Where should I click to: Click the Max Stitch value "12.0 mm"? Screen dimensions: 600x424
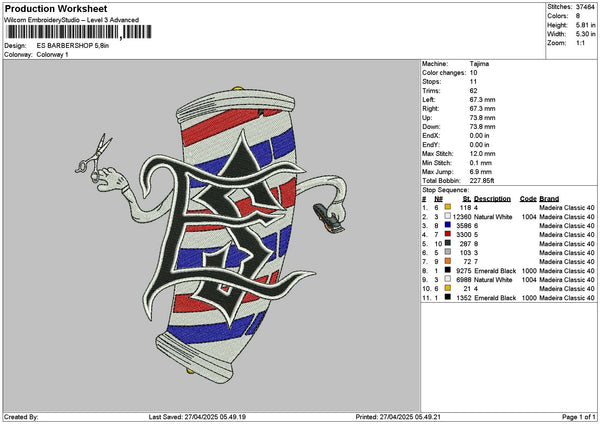(x=482, y=154)
